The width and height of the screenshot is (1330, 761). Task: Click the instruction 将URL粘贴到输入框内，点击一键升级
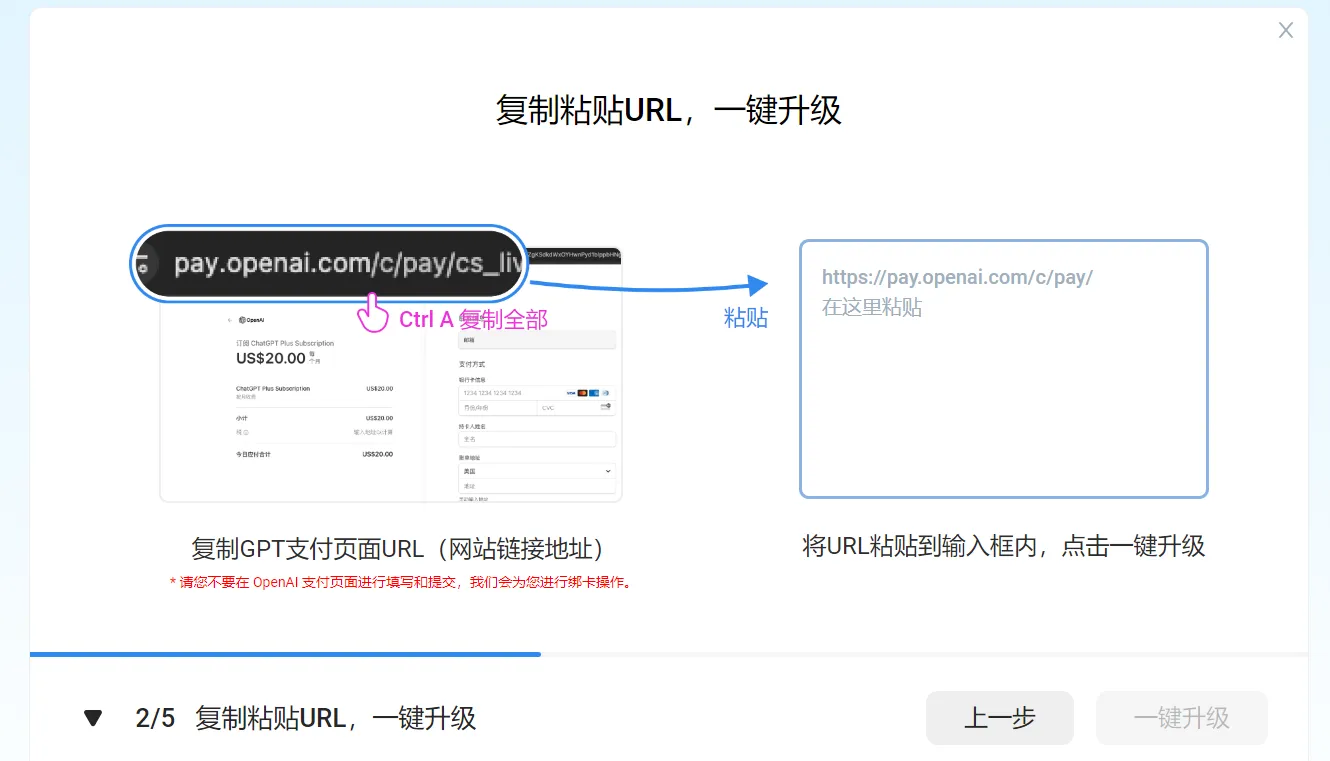(x=1004, y=546)
